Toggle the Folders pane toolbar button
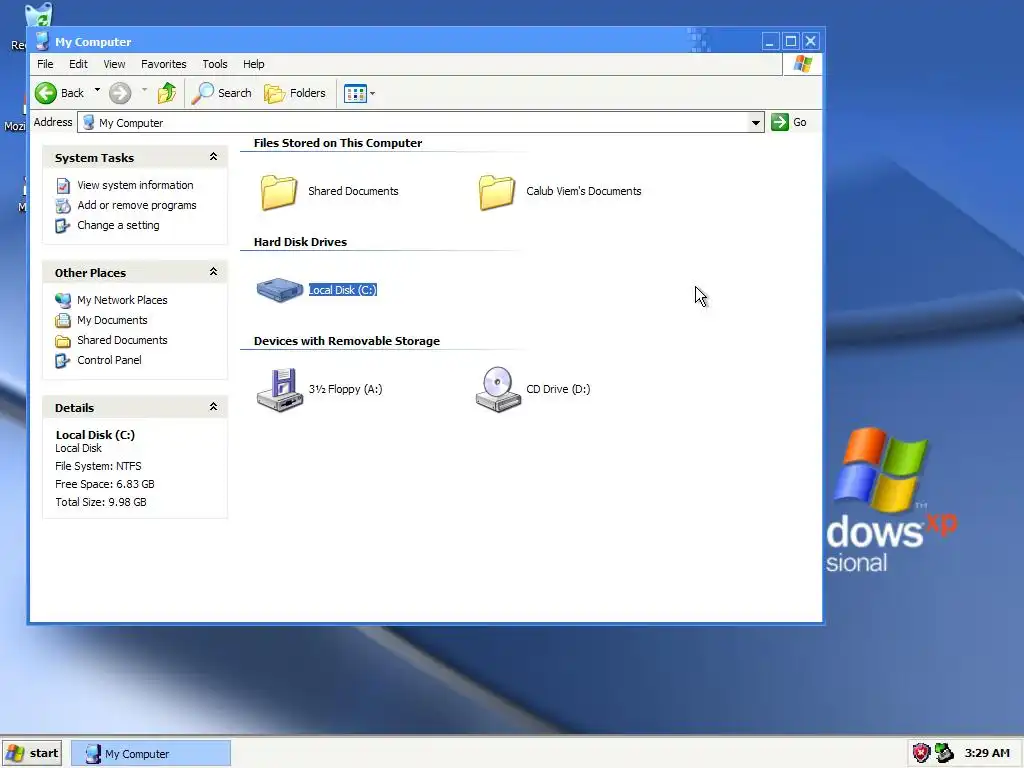This screenshot has width=1024, height=768. click(295, 93)
